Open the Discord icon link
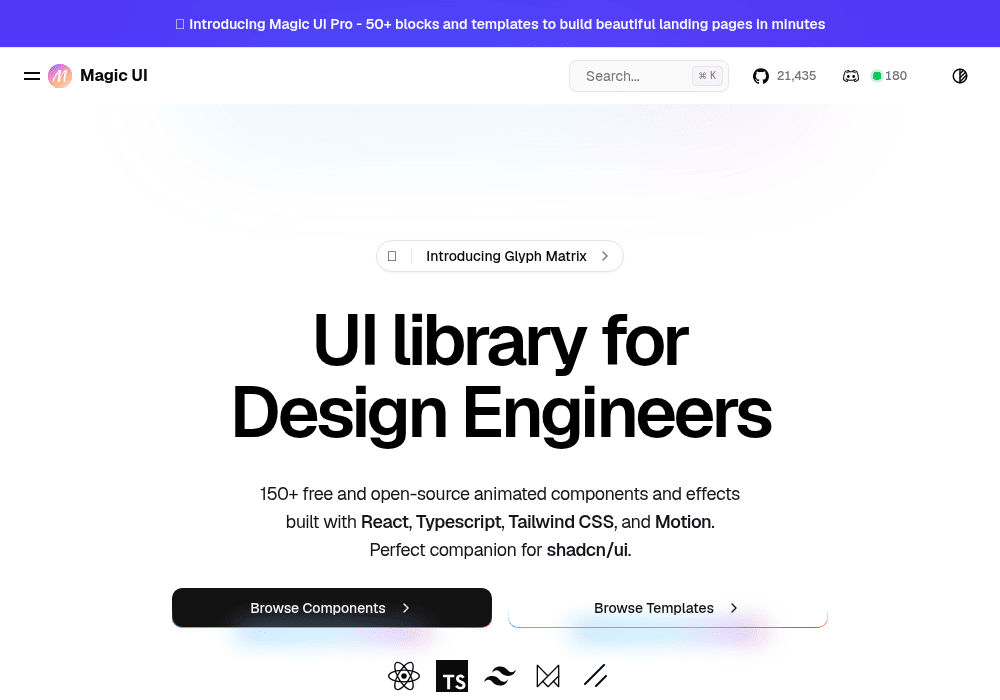The height and width of the screenshot is (700, 1000). 851,76
